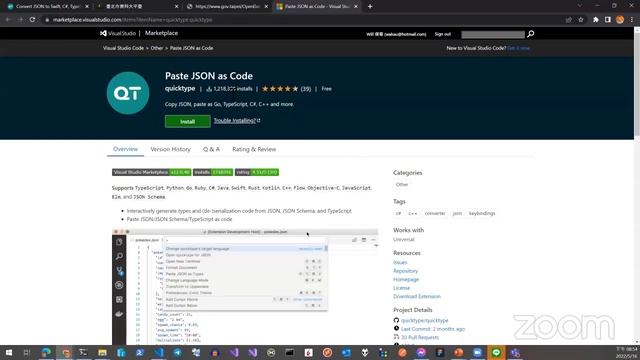Open the Pull Requests link
The image size is (640, 360).
point(420,338)
